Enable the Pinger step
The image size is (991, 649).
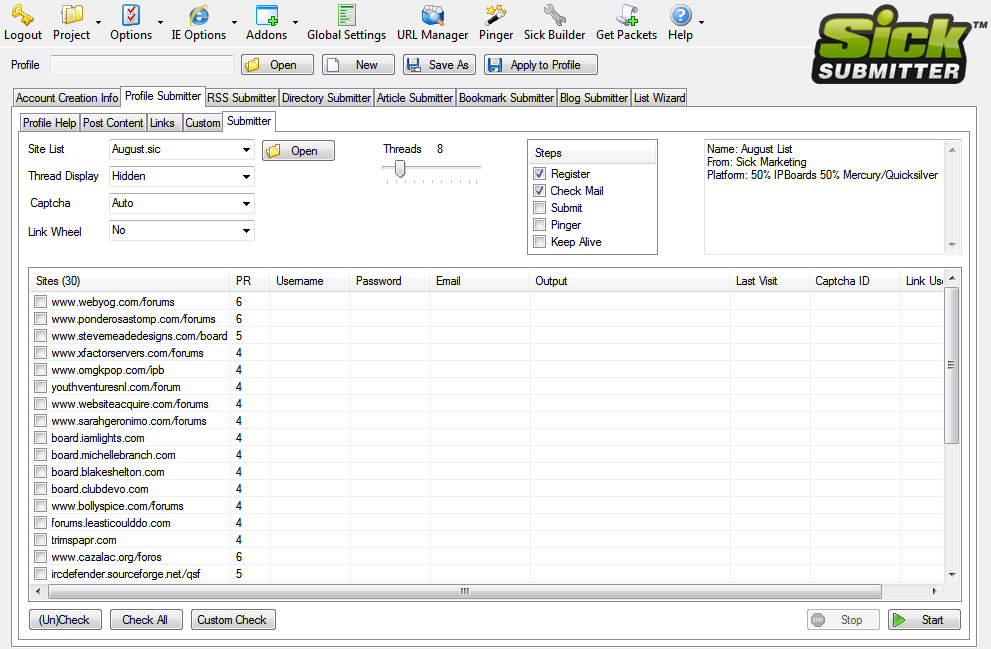[x=540, y=225]
